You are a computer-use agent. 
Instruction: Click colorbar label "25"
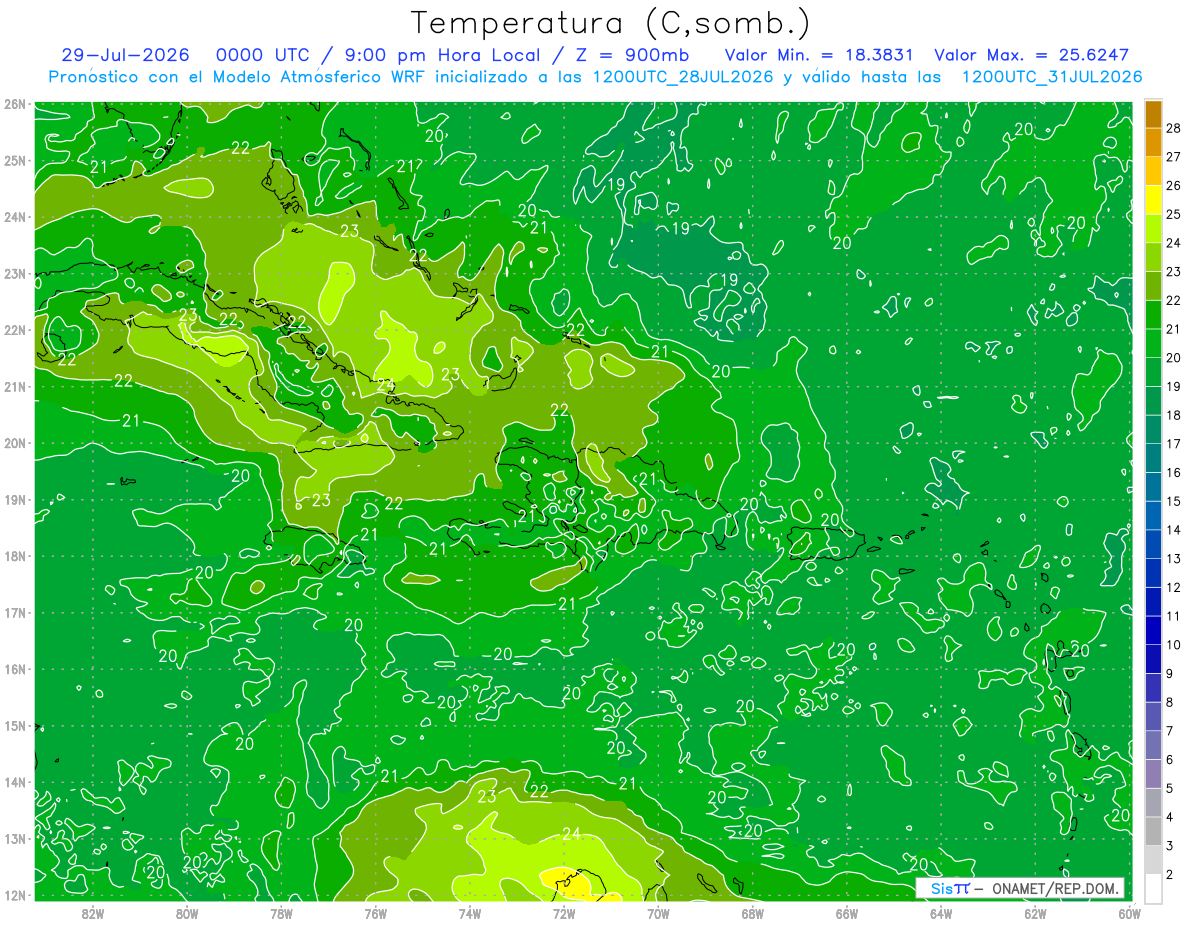1174,213
